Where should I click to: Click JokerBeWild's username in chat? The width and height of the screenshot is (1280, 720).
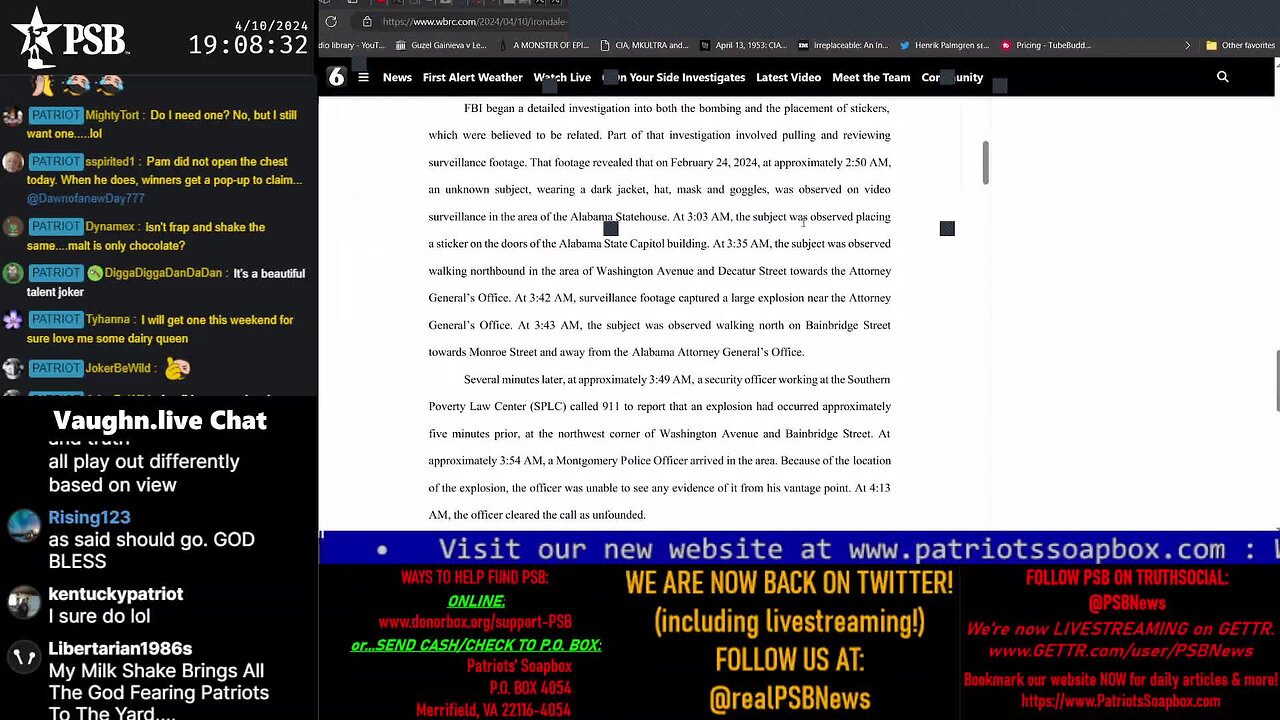click(x=118, y=368)
